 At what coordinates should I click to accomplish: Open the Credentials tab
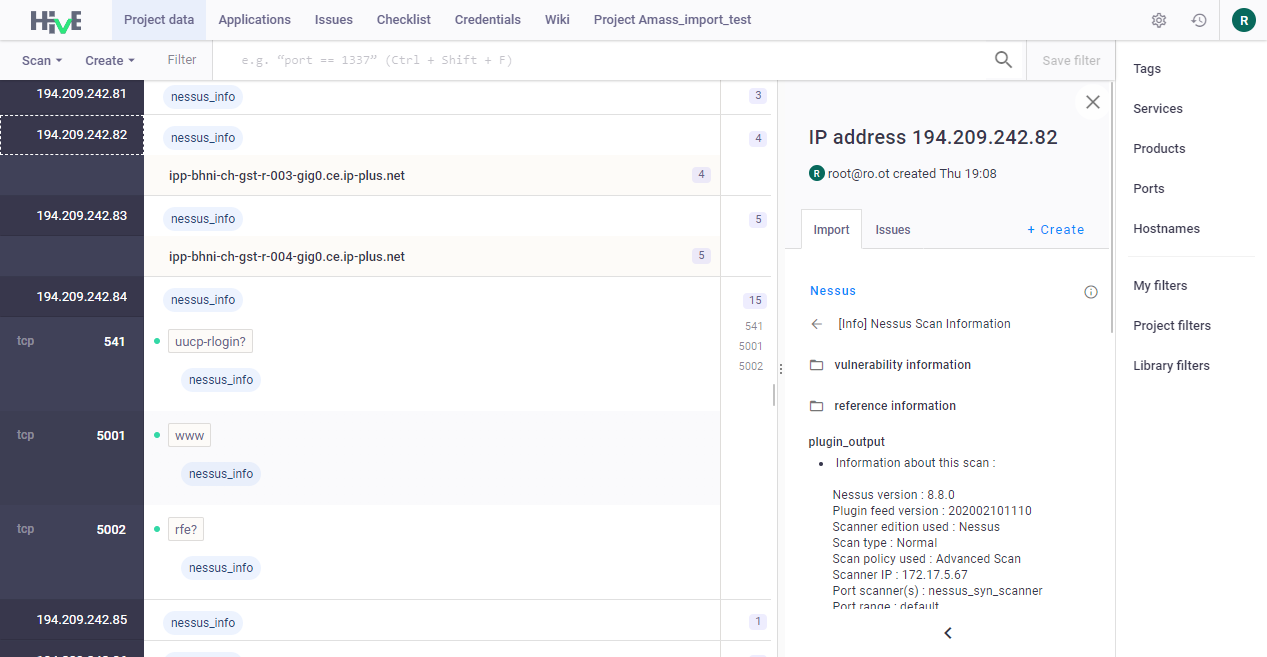tap(488, 20)
